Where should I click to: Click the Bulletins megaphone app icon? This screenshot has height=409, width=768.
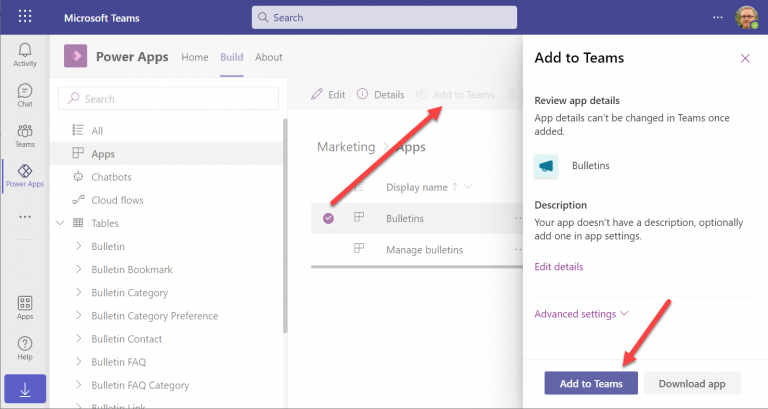point(546,165)
